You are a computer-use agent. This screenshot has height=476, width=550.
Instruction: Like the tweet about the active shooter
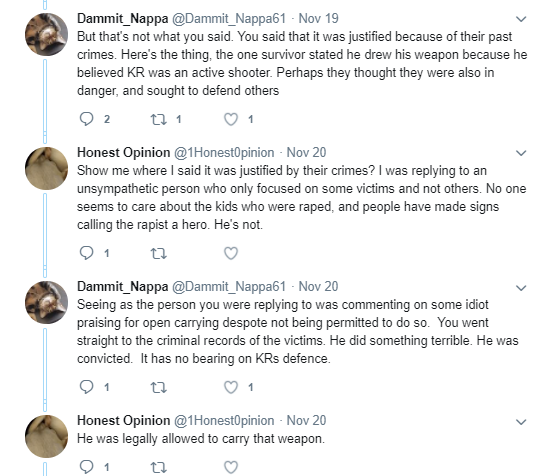(x=231, y=119)
